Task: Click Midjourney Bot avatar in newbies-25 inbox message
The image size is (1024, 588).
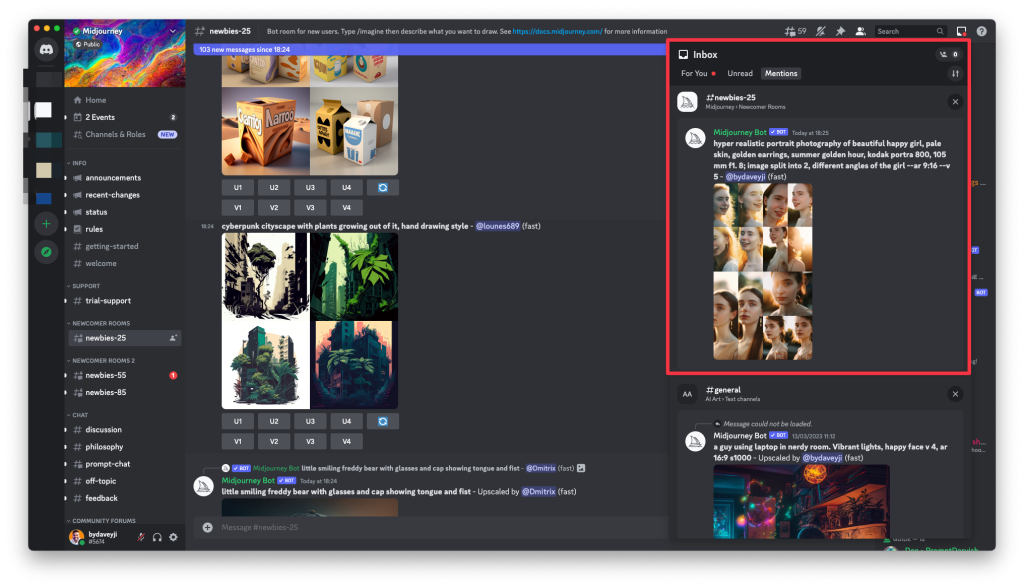Action: (x=695, y=139)
